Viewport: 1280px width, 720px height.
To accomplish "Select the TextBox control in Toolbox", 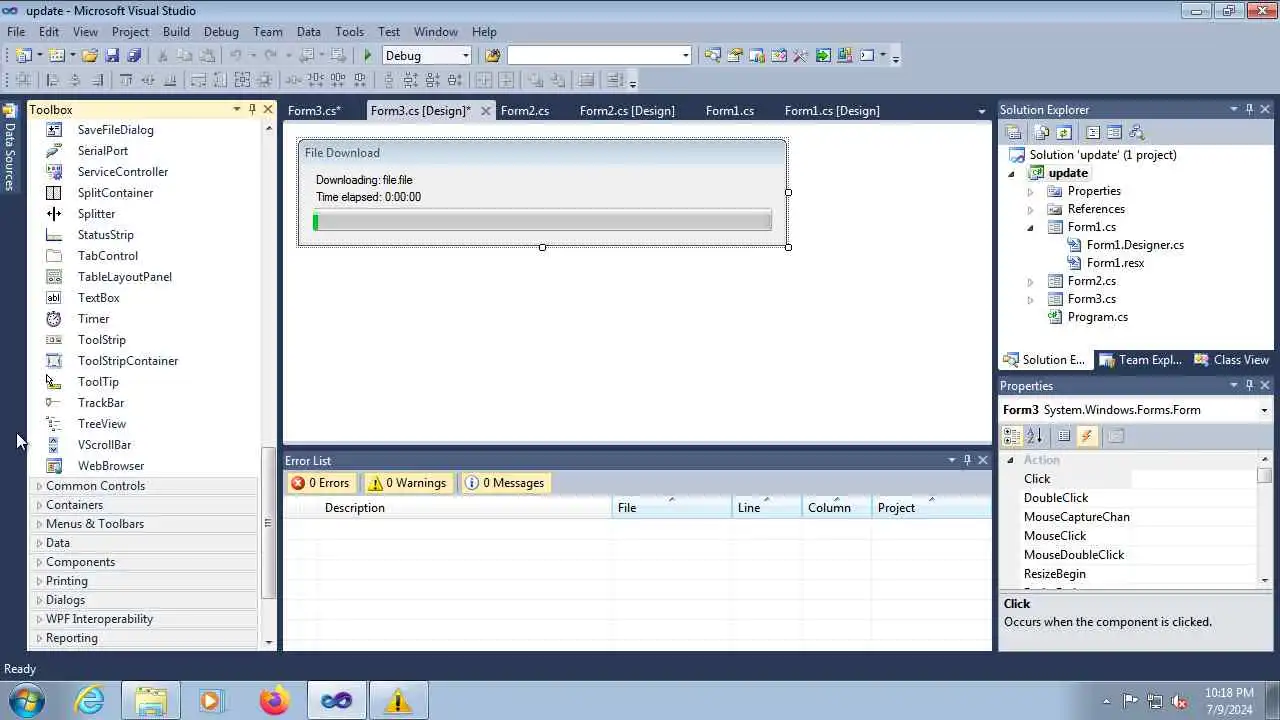I will tap(99, 298).
